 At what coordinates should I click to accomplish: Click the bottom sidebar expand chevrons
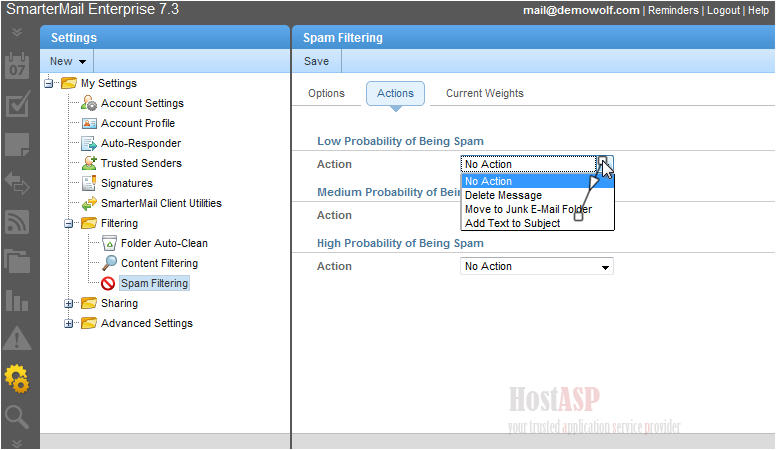coord(17,443)
